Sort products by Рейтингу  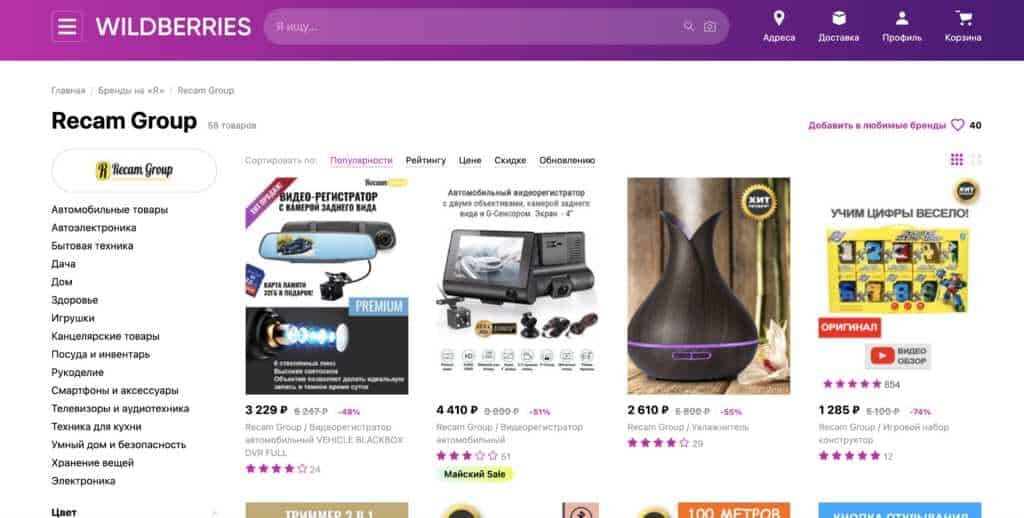[x=426, y=160]
